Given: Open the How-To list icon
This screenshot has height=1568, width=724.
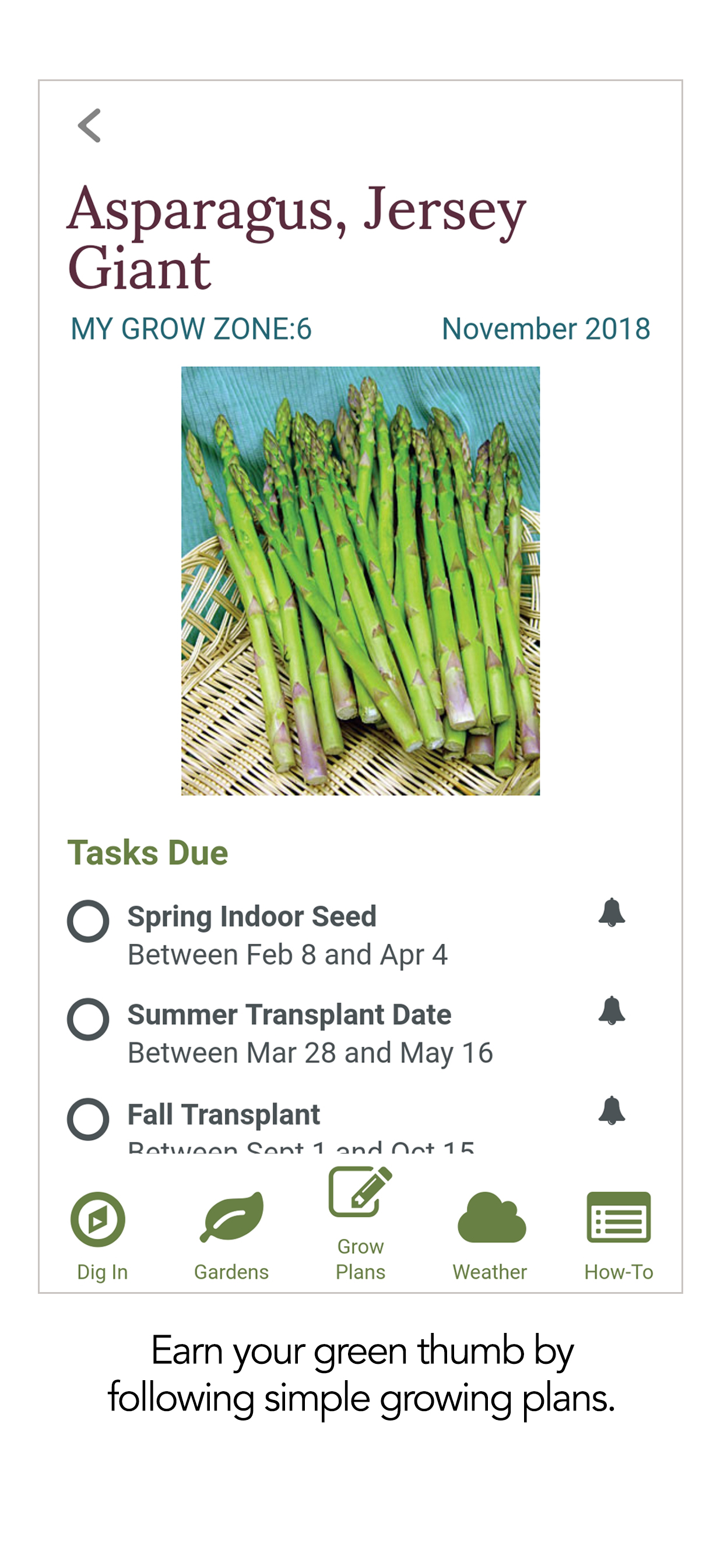Looking at the screenshot, I should tap(618, 1217).
